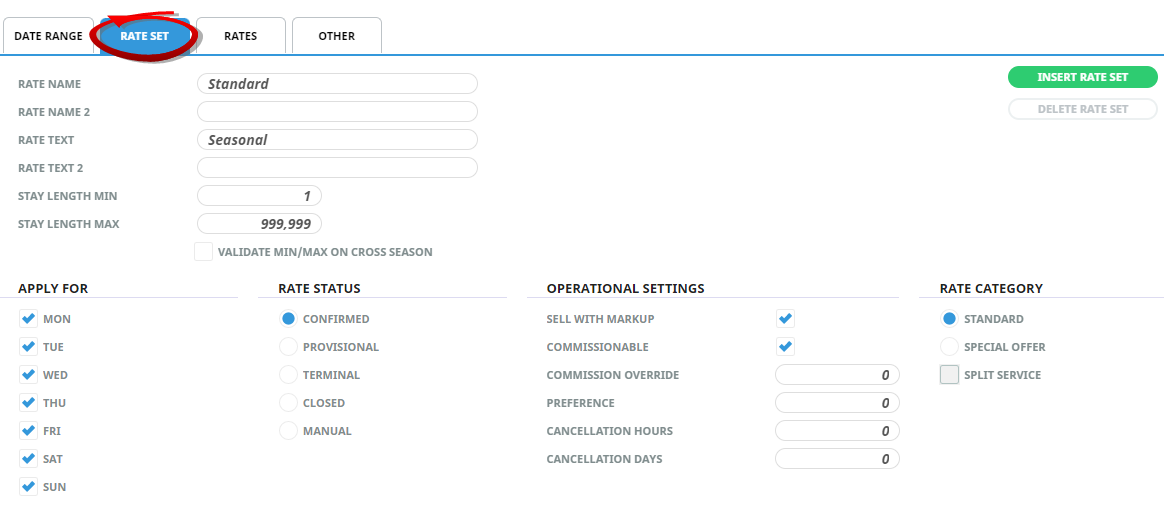Enable Validate Min/Max on Cross Season
1164x508 pixels.
pyautogui.click(x=204, y=252)
